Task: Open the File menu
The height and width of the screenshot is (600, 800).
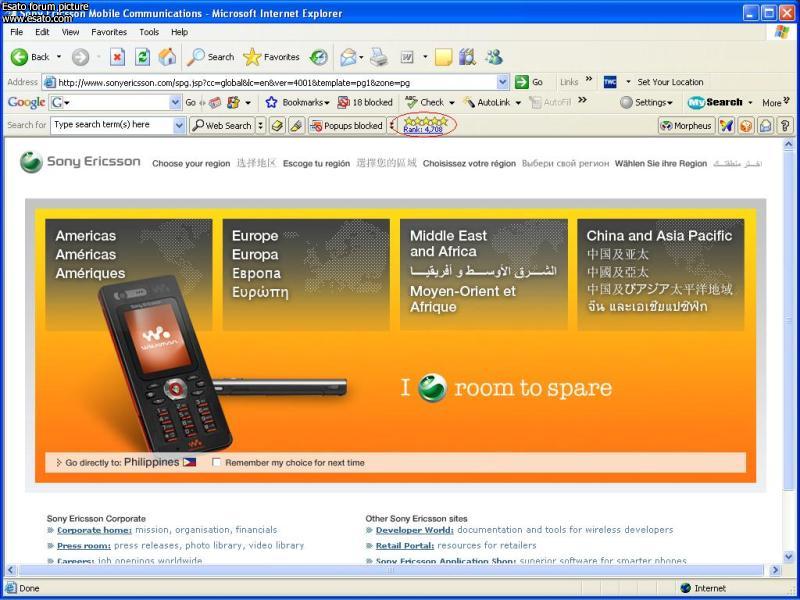Action: point(16,32)
